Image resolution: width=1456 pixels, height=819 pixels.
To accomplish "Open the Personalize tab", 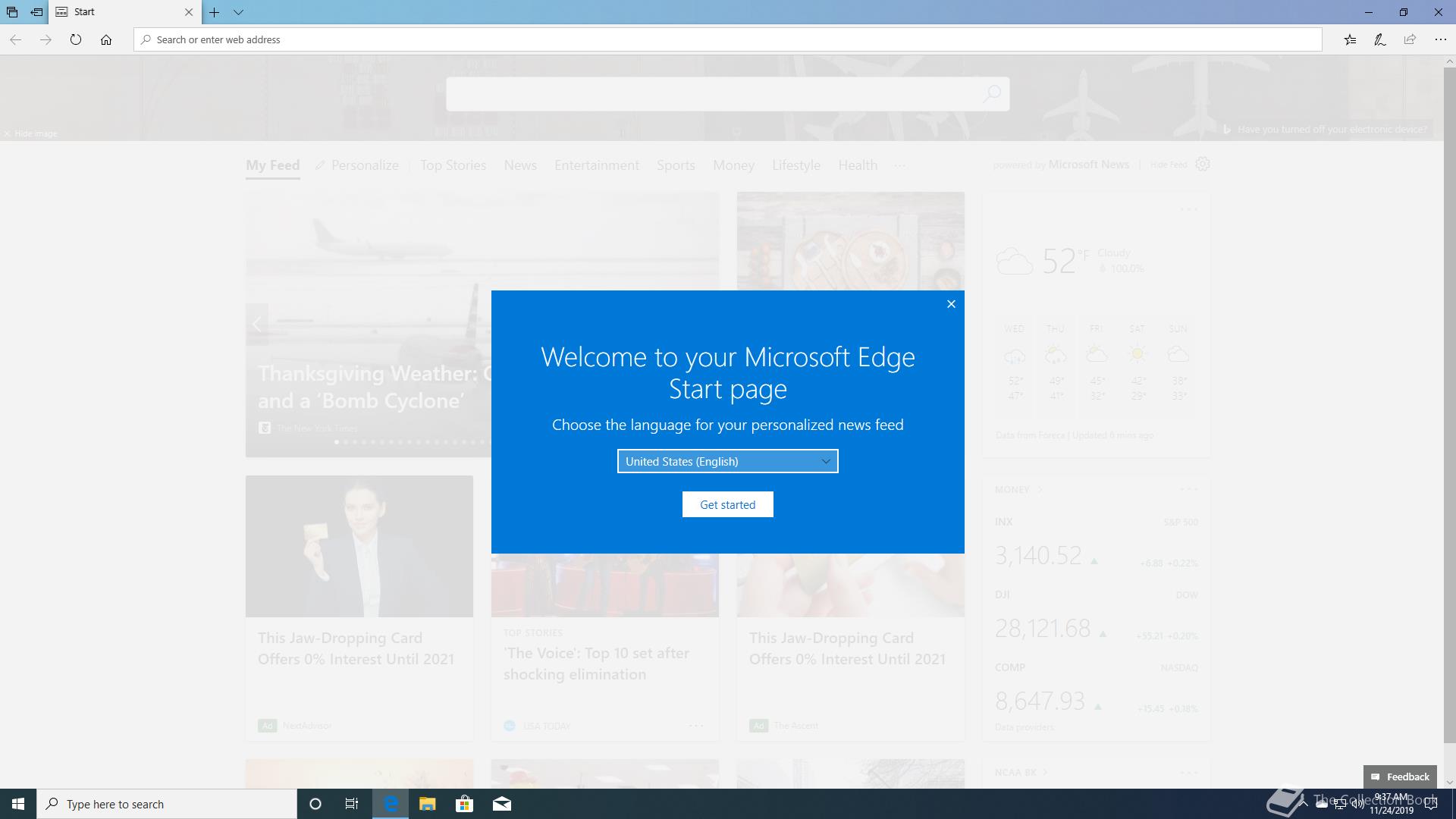I will tap(357, 165).
